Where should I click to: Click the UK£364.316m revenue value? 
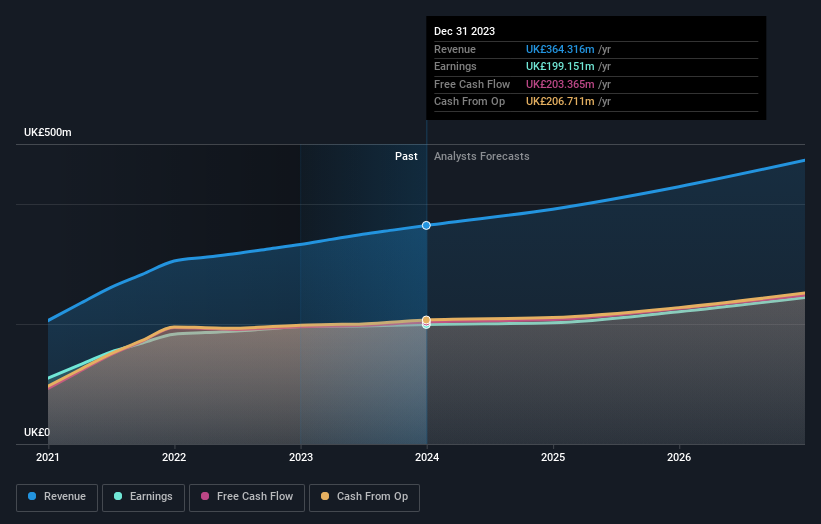560,49
